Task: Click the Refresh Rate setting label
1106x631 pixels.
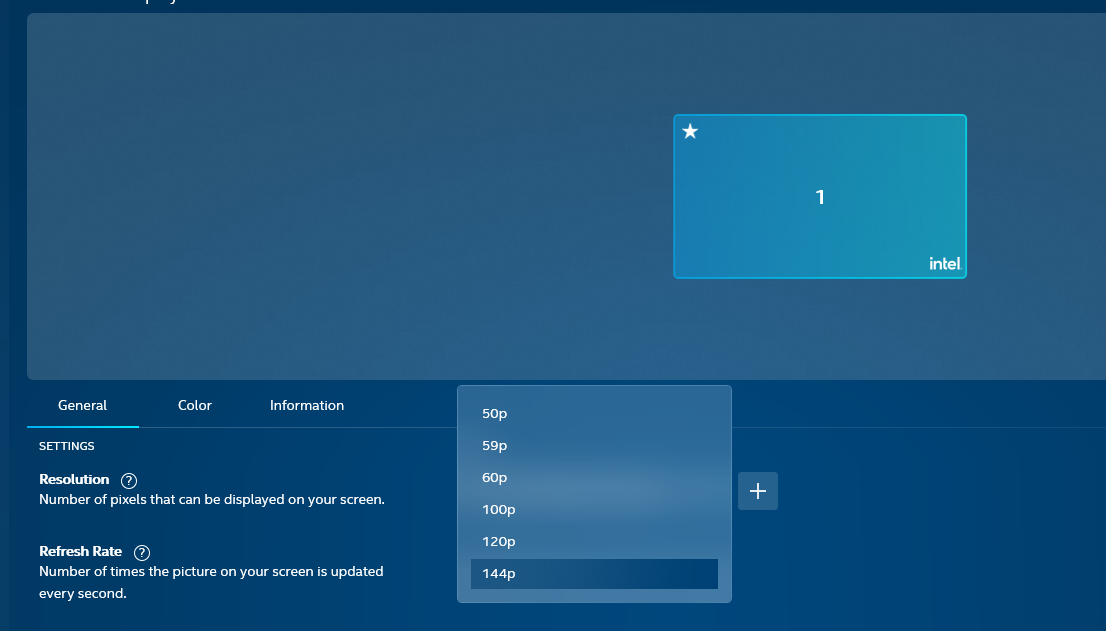Action: pyautogui.click(x=80, y=552)
